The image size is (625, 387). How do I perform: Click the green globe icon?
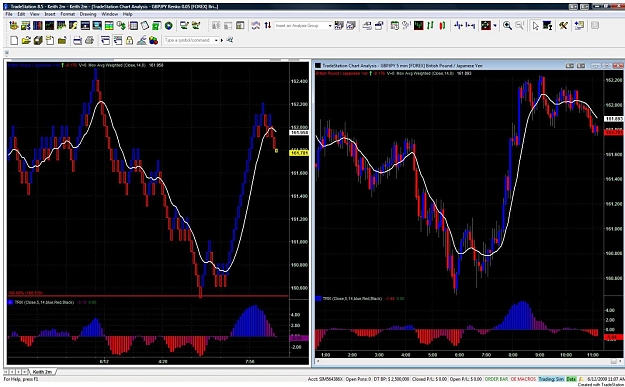(x=169, y=26)
